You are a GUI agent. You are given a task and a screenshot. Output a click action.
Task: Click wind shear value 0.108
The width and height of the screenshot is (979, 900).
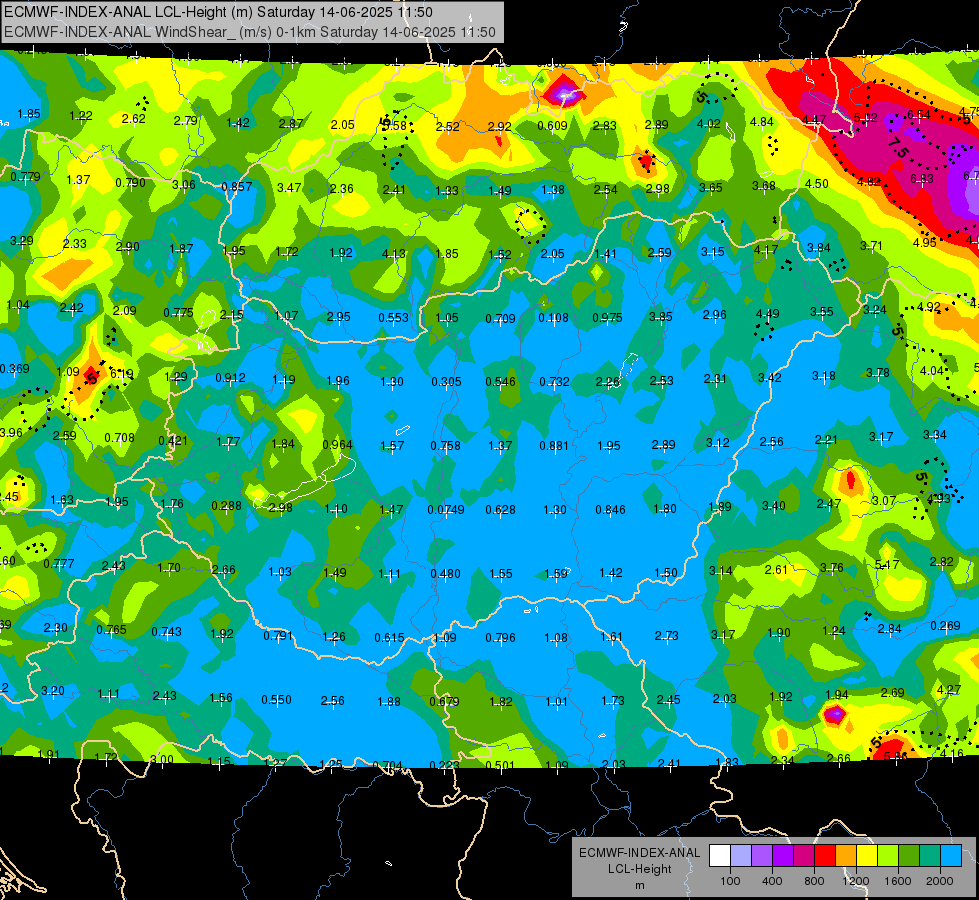(x=553, y=318)
